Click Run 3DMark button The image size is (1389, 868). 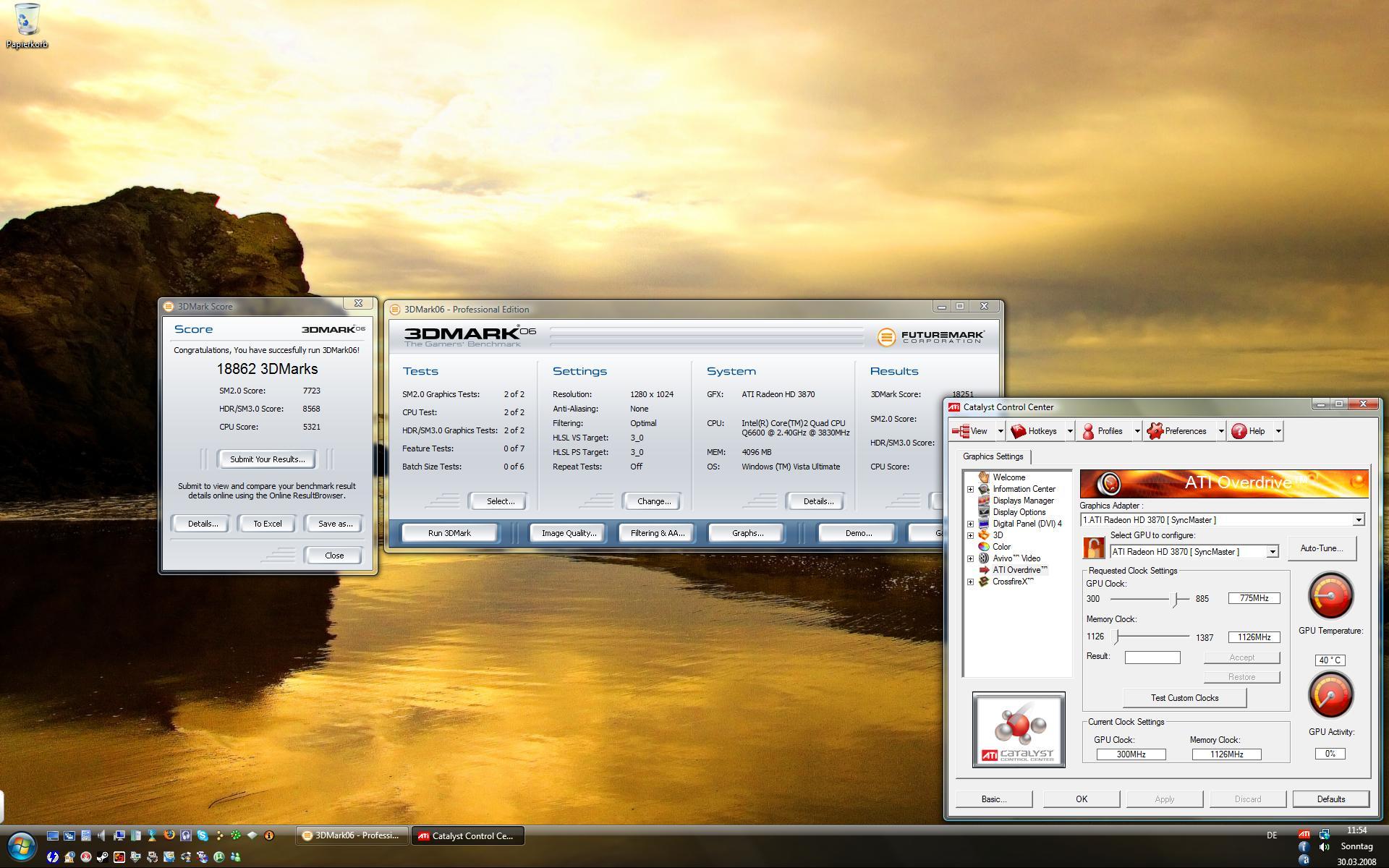click(x=449, y=533)
